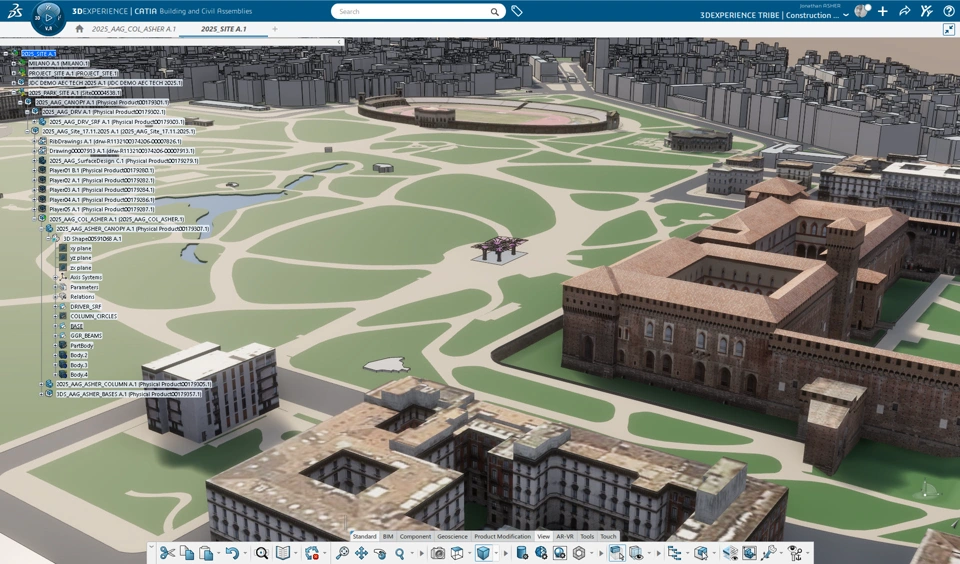Screen dimensions: 960x564
Task: Open the compass play button
Action: [48, 18]
